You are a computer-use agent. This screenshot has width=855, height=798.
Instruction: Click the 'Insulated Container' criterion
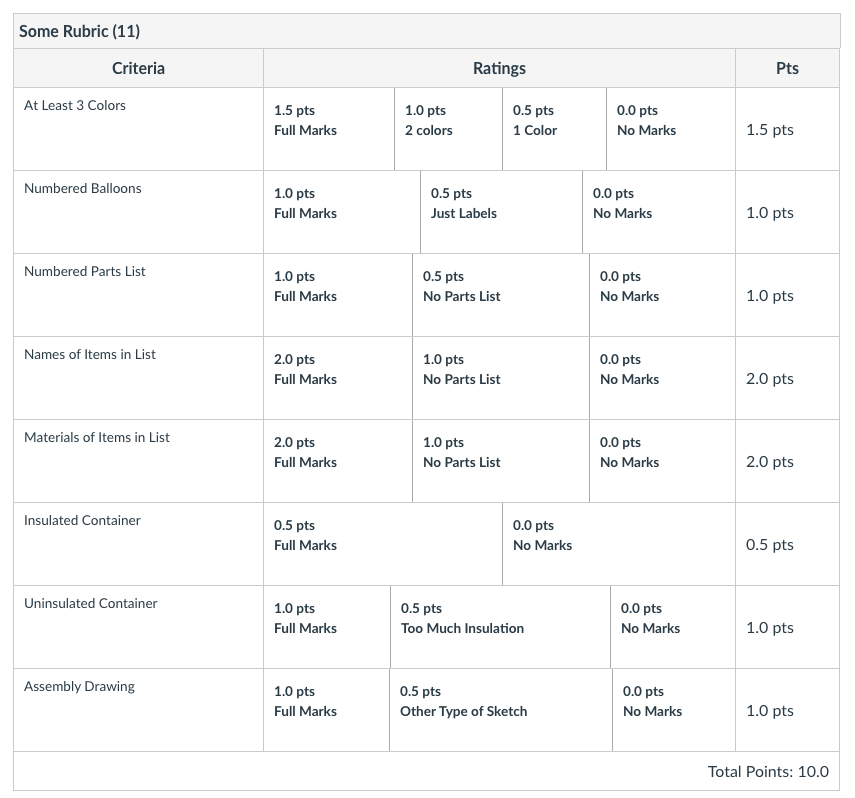[82, 520]
